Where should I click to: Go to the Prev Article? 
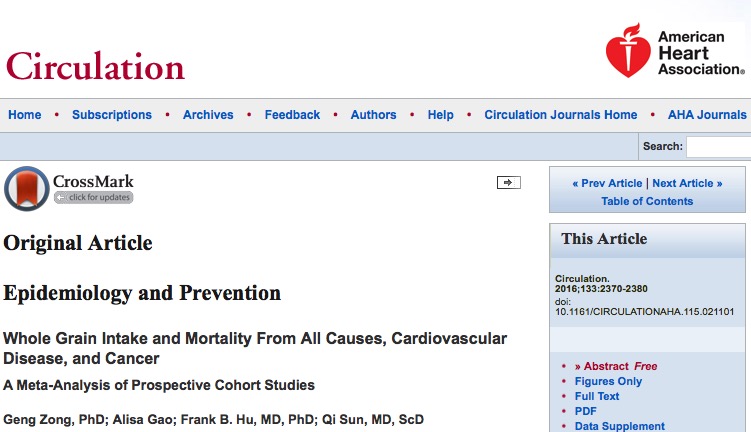(607, 183)
